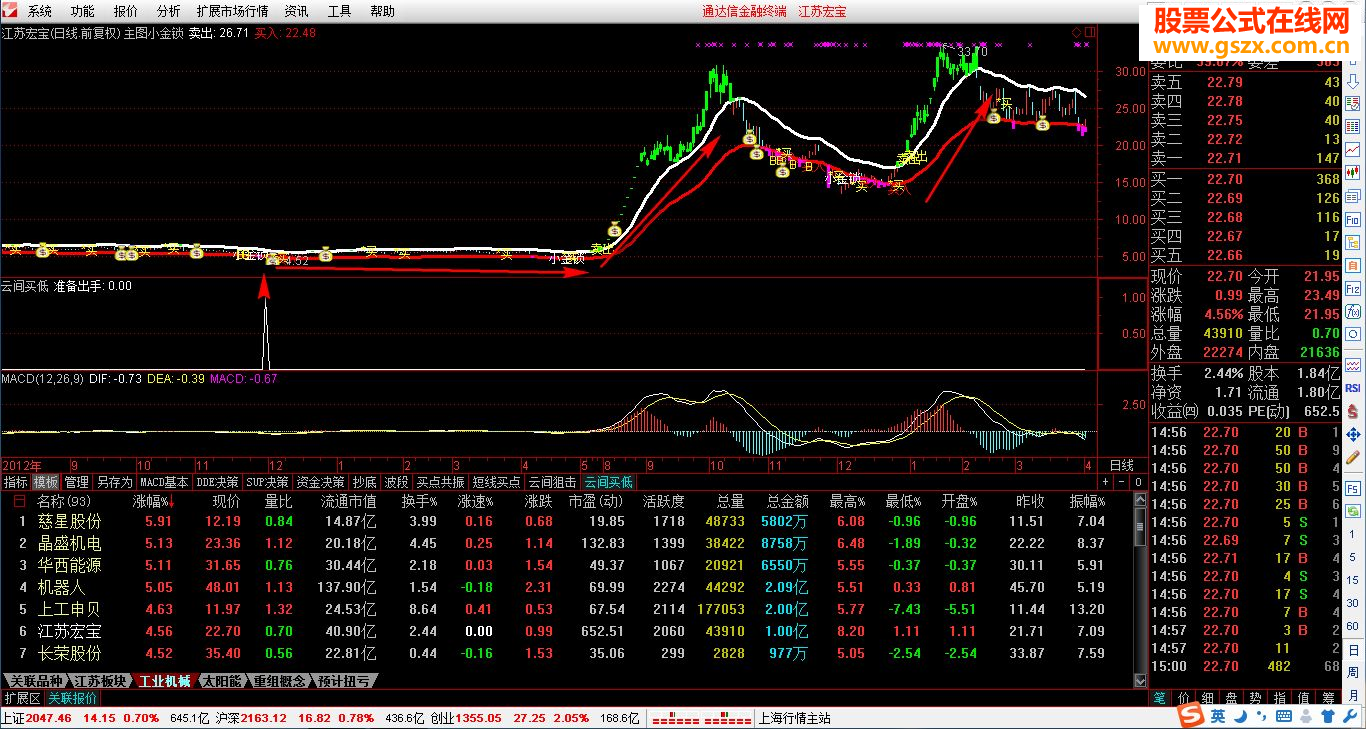Select the candlestick chart sidebar icon
This screenshot has height=729, width=1366.
click(x=1353, y=172)
